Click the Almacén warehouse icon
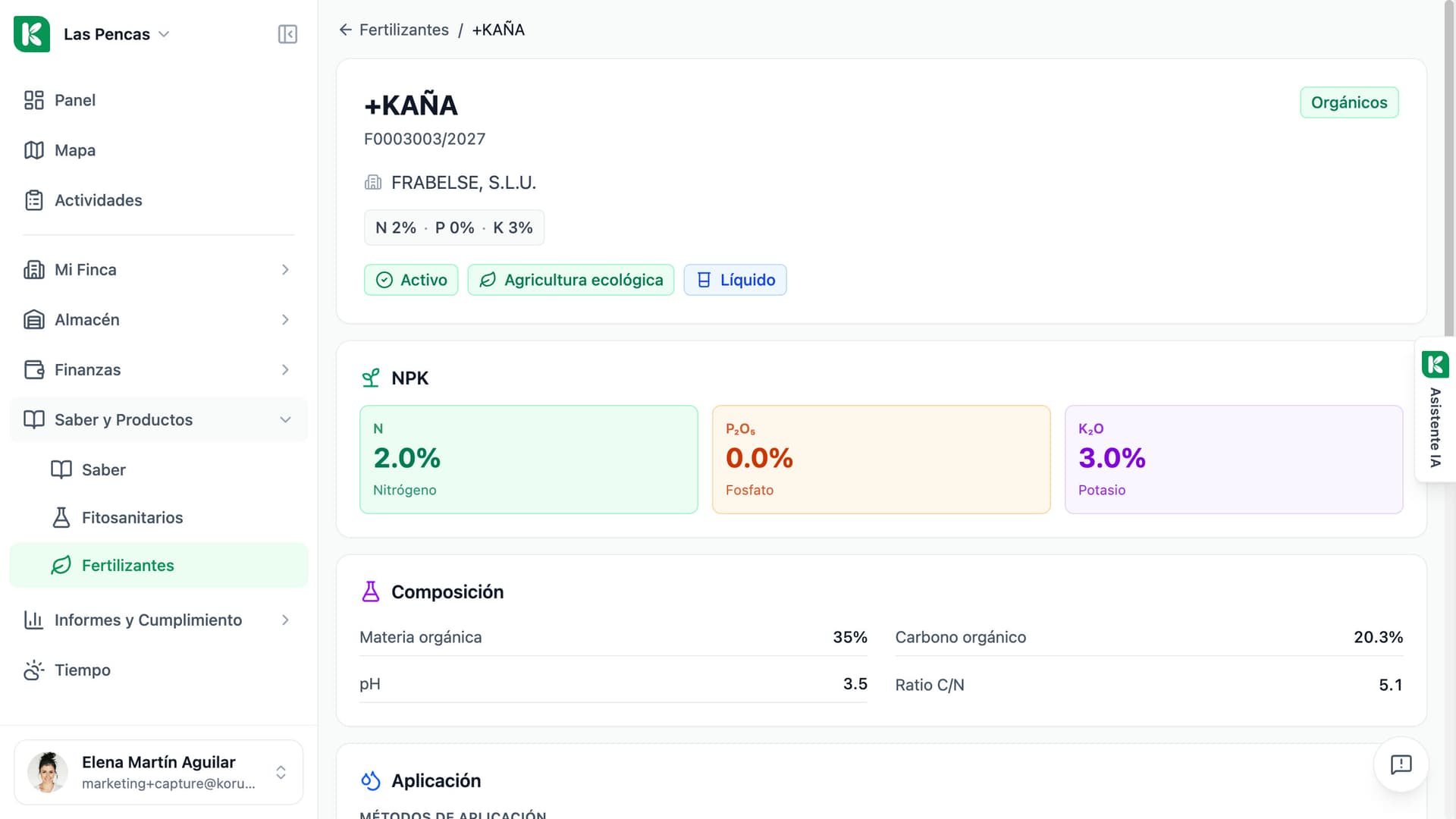Viewport: 1456px width, 819px height. pos(34,320)
